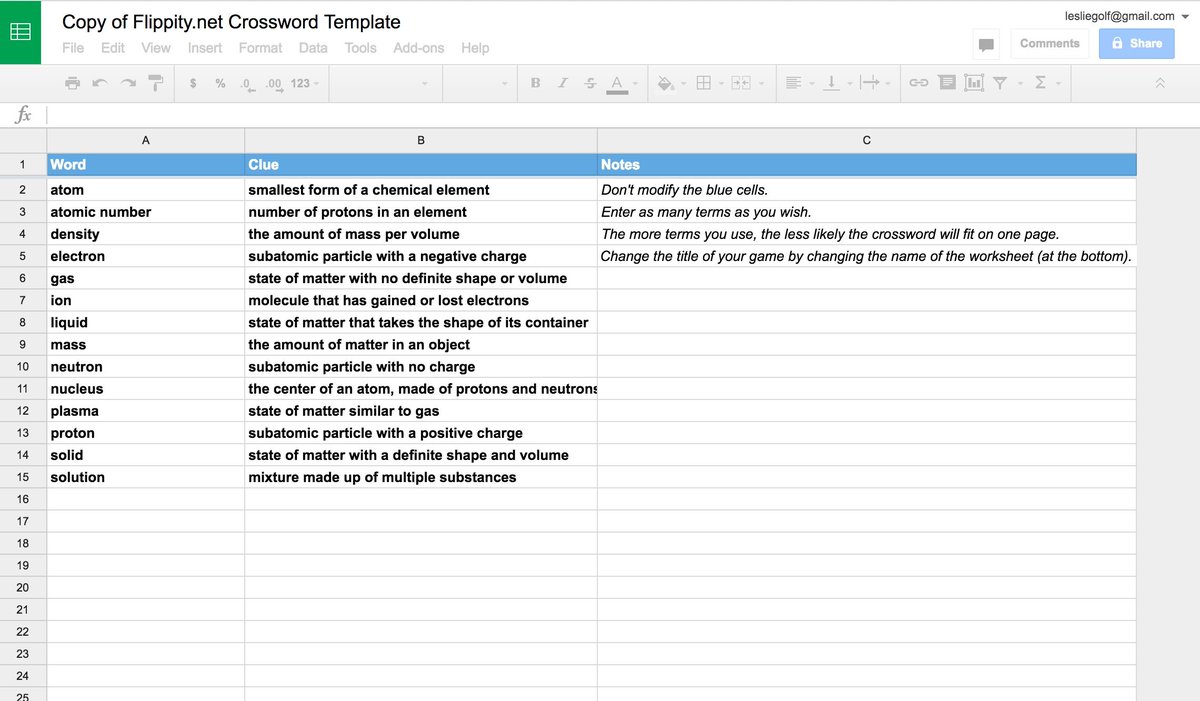
Task: Toggle bold formatting
Action: point(535,83)
